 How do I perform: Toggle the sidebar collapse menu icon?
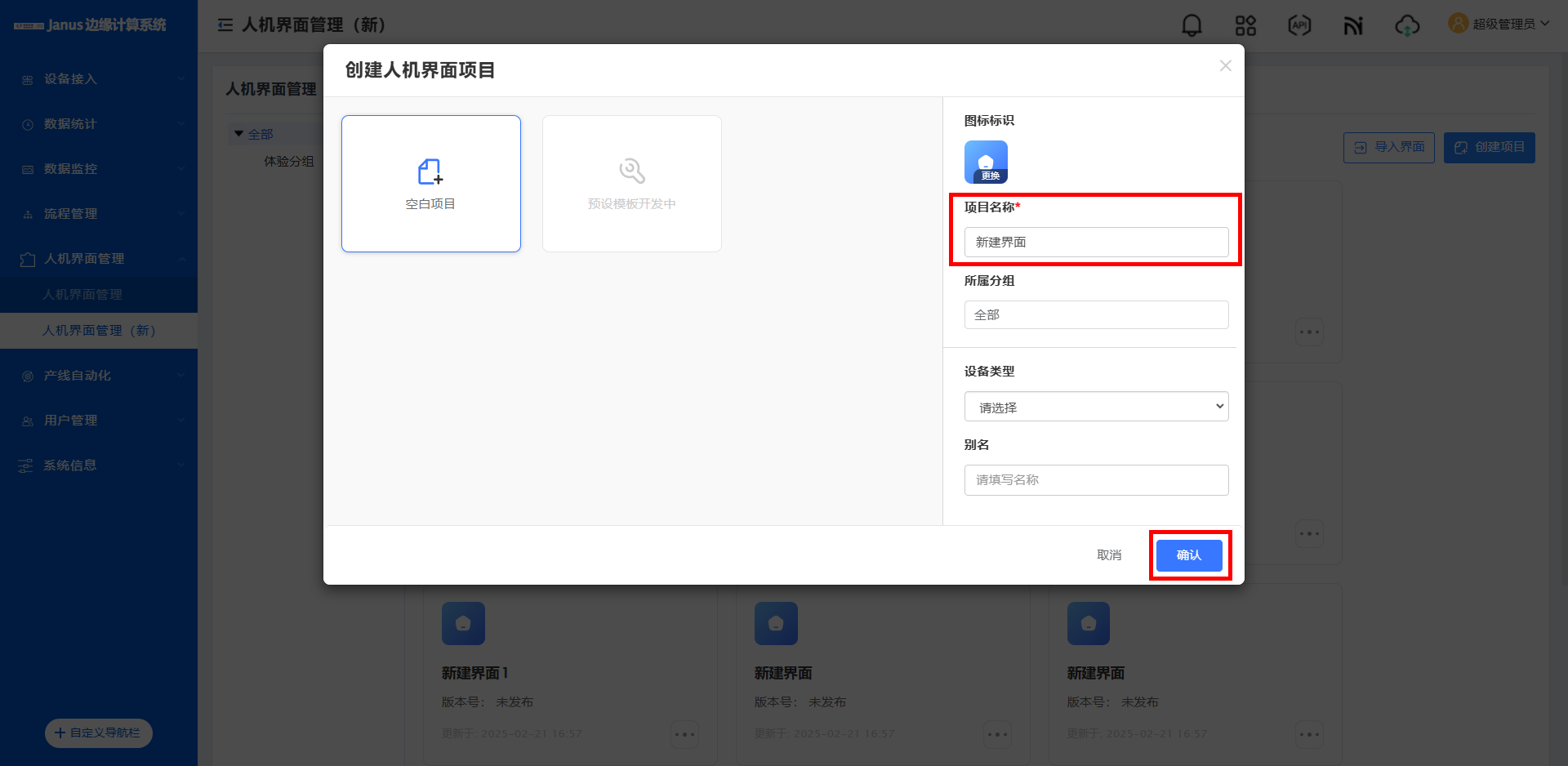tap(225, 25)
